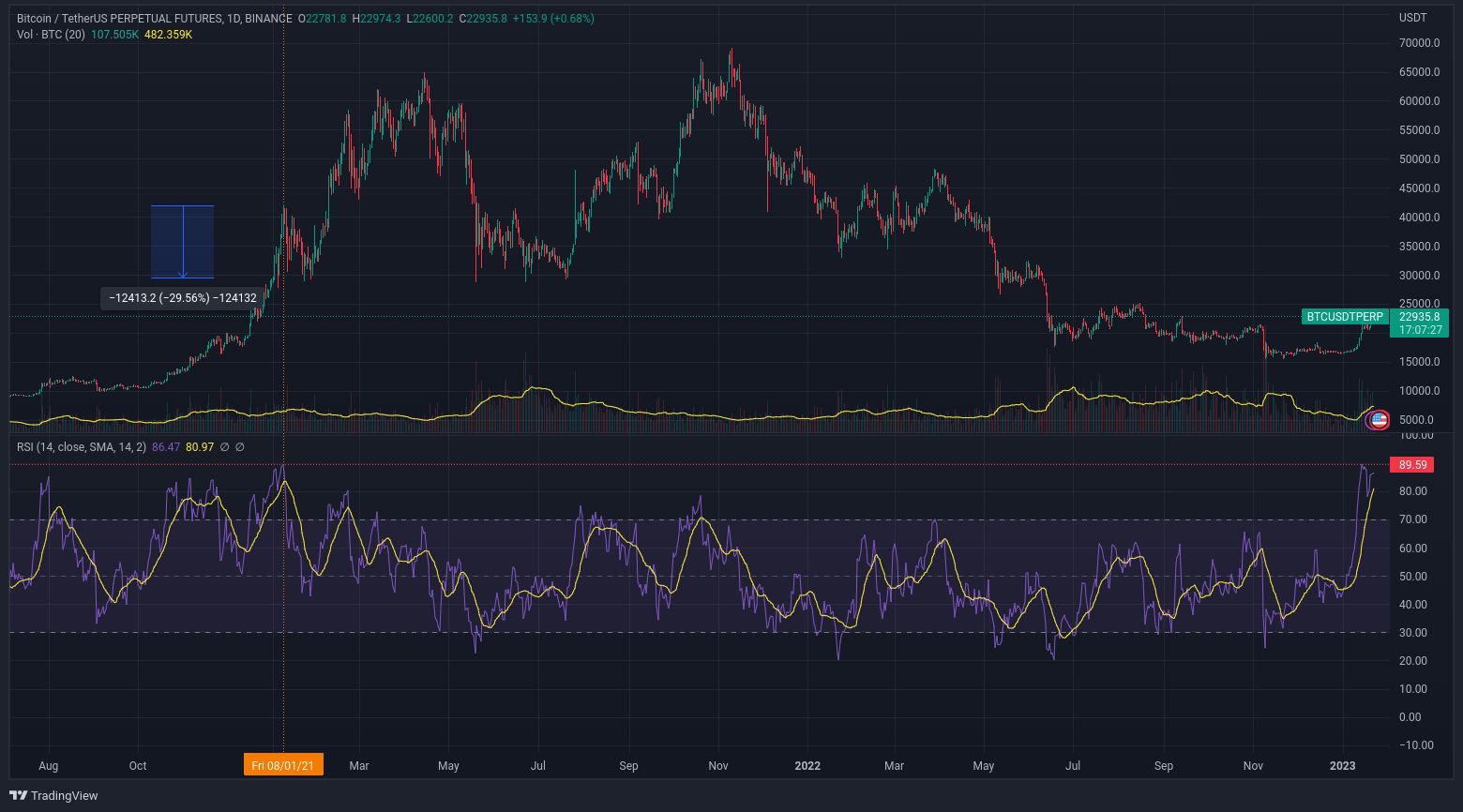Click the 22935.8 last price label
This screenshot has height=812, width=1463.
tap(1419, 317)
